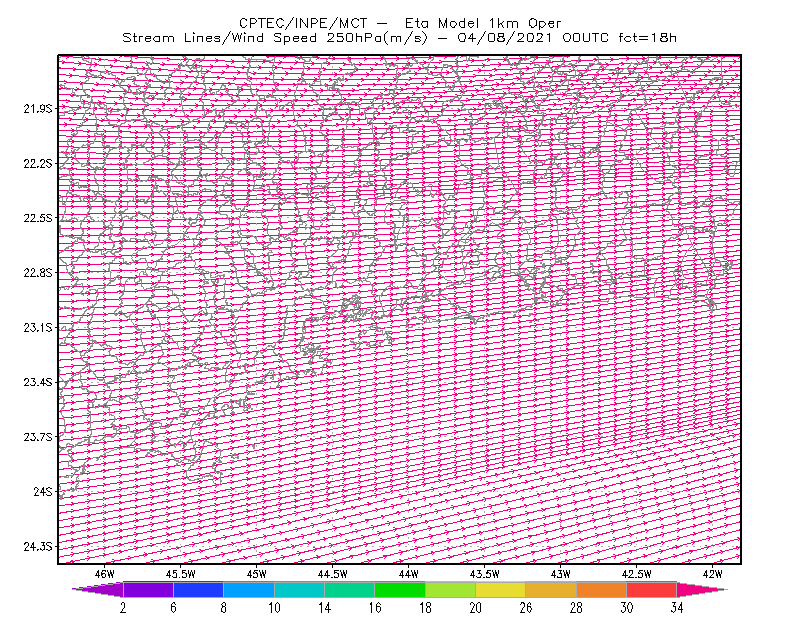Click the 21.9S latitude axis label
800x618 pixels.
[38, 108]
